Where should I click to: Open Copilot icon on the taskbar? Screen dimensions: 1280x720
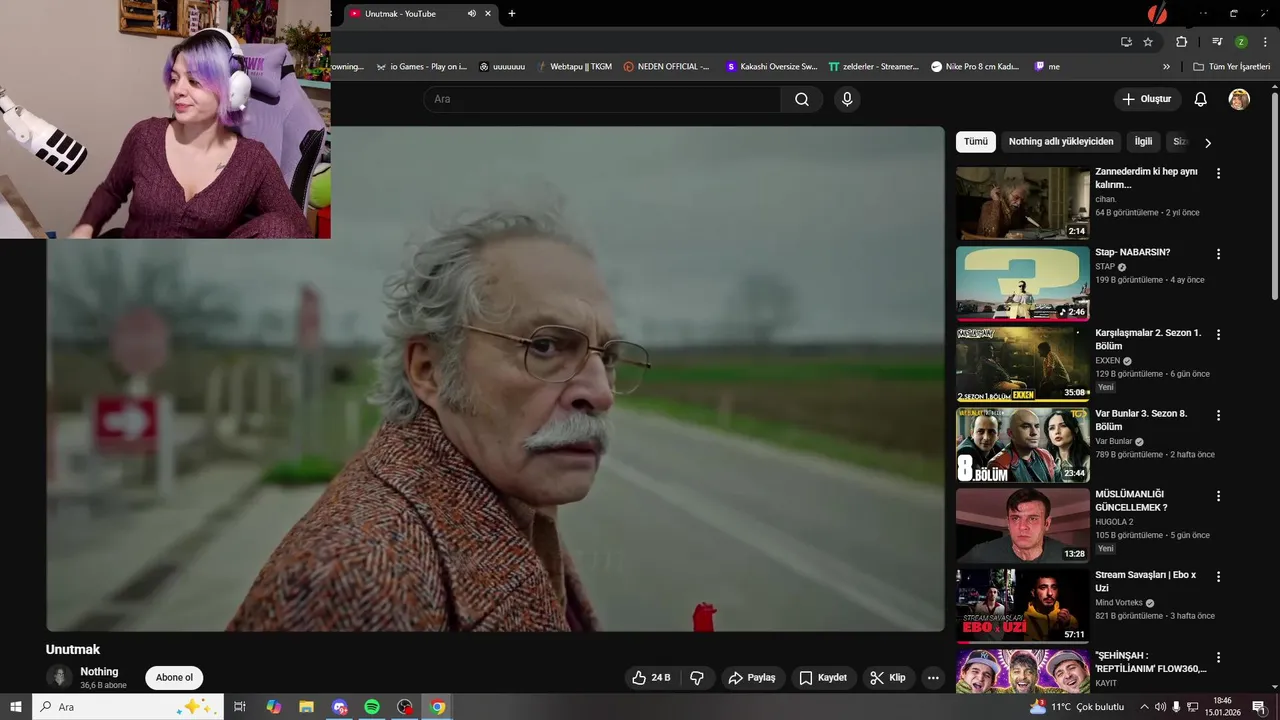click(x=274, y=707)
